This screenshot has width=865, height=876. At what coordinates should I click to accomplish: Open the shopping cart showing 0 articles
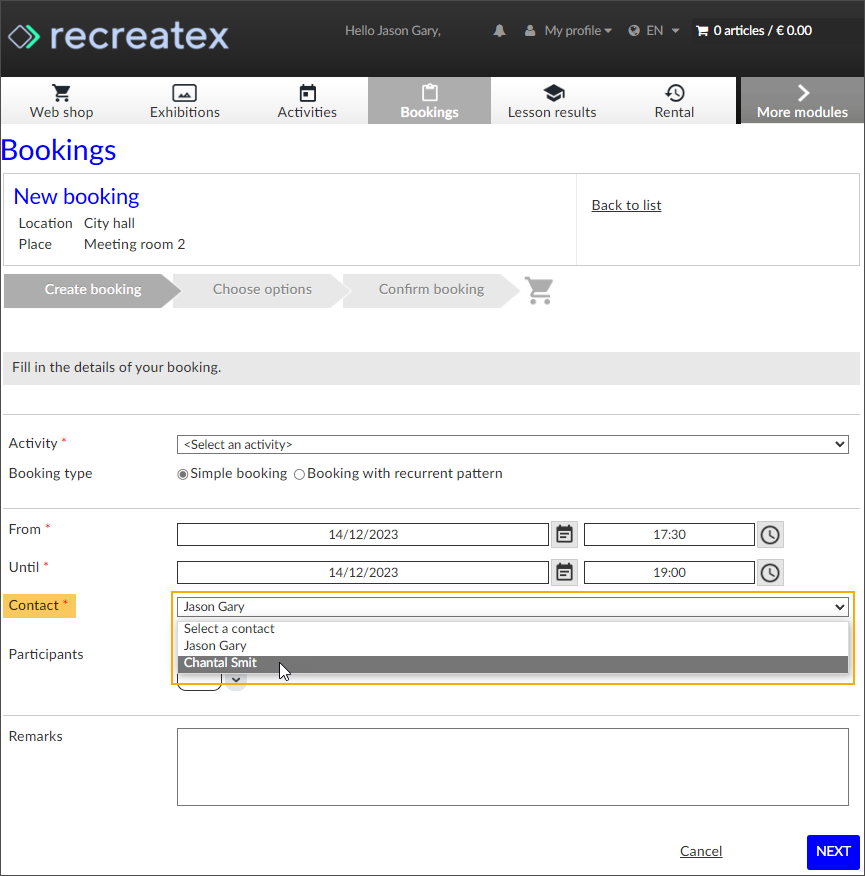pos(753,30)
